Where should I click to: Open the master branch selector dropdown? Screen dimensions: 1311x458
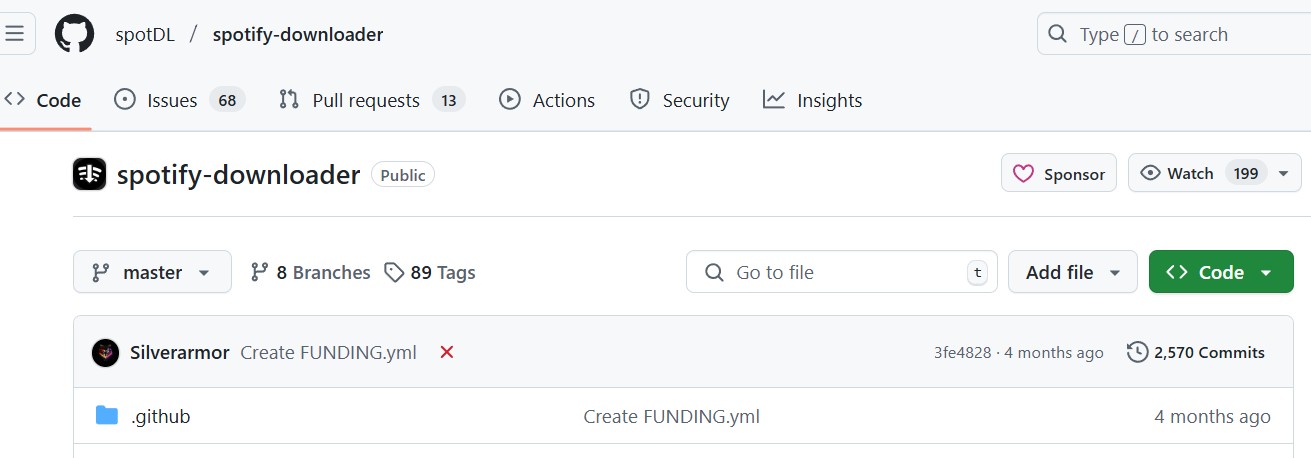(152, 272)
